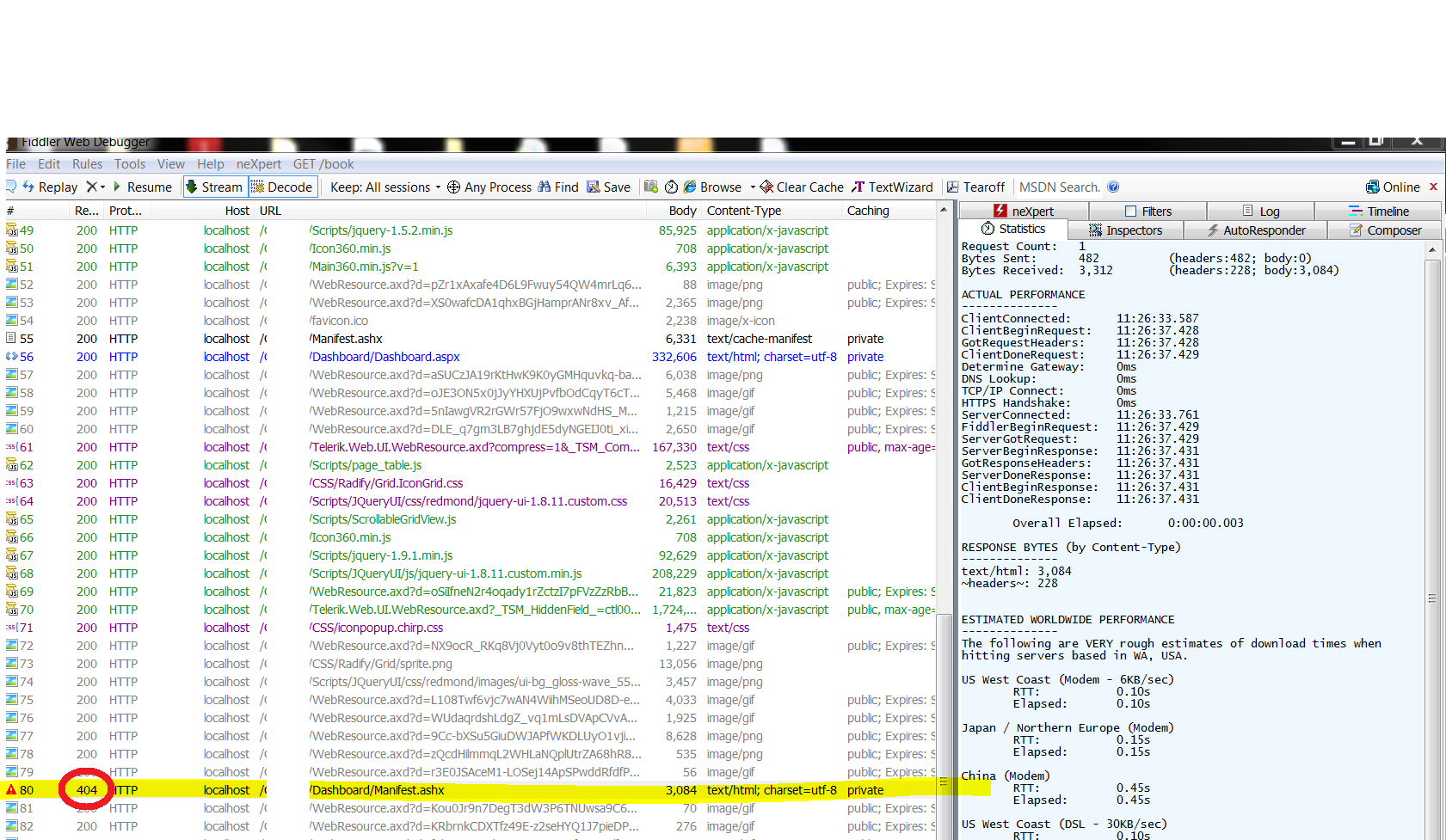Click the image icon of session 79
Image resolution: width=1446 pixels, height=840 pixels.
12,772
